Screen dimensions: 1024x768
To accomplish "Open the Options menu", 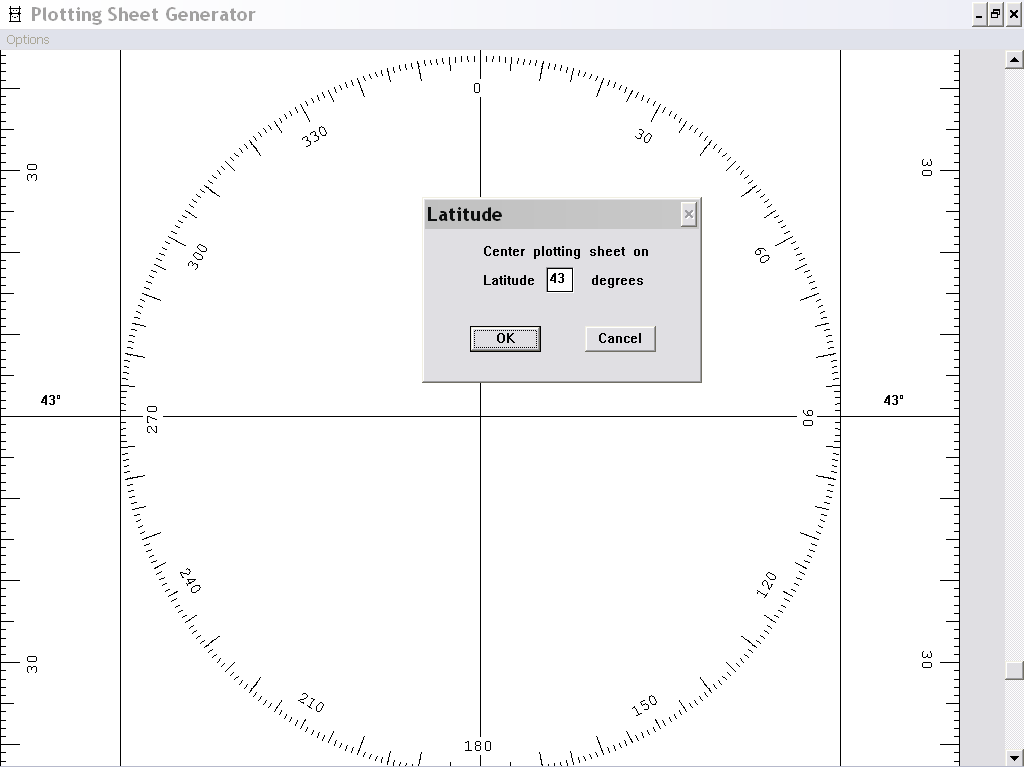I will tap(27, 40).
